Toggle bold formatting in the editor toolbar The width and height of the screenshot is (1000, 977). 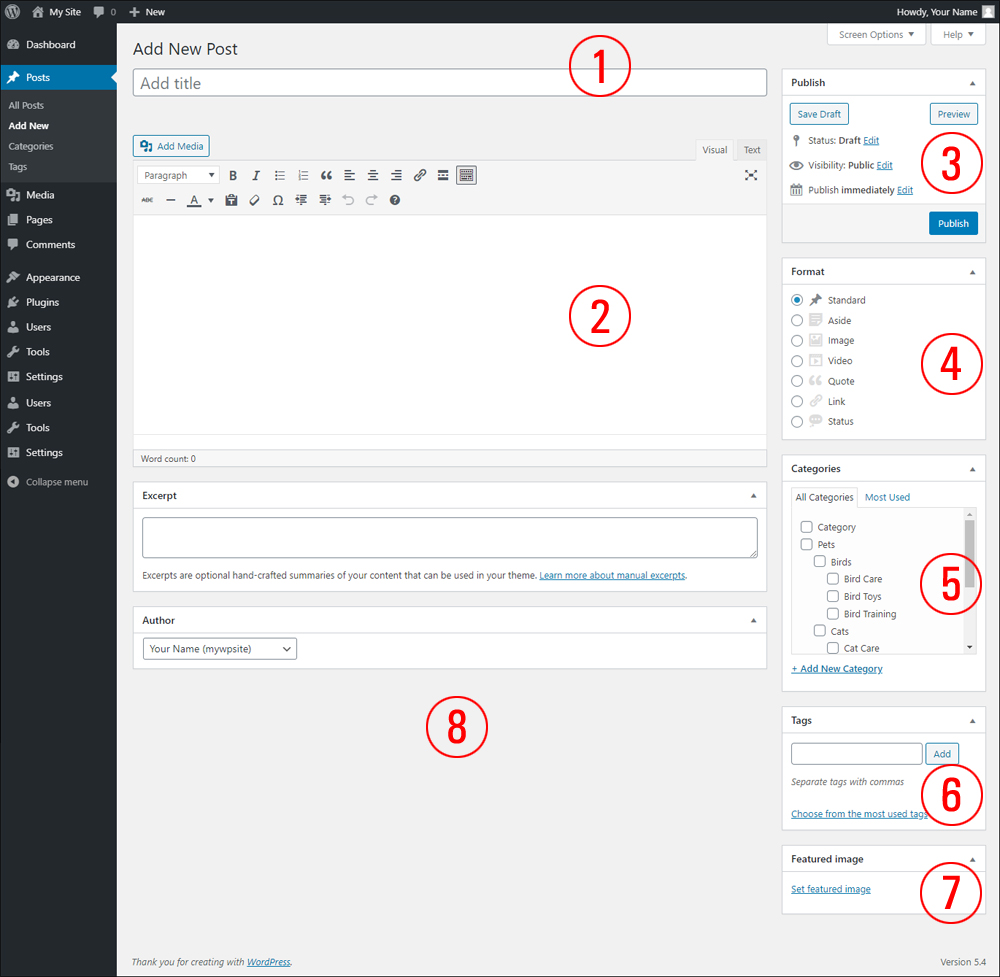click(233, 175)
